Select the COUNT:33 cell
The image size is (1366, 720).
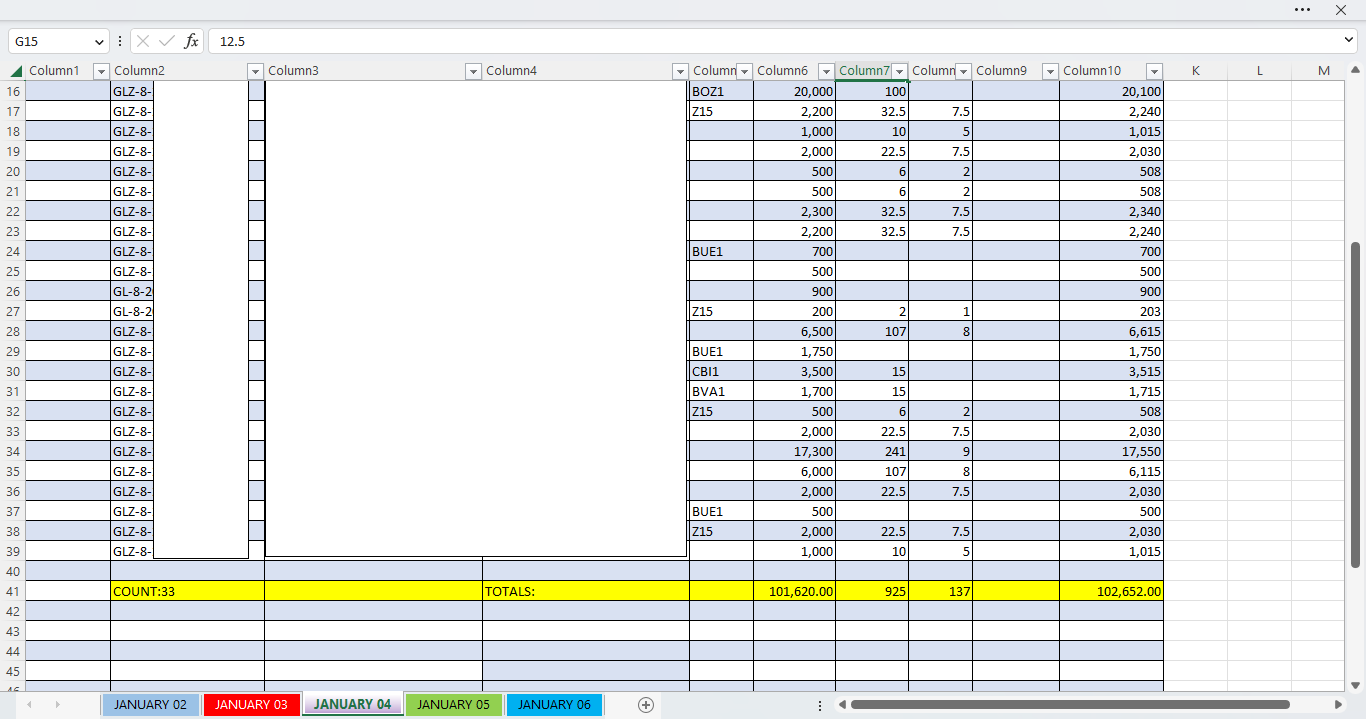tap(187, 591)
